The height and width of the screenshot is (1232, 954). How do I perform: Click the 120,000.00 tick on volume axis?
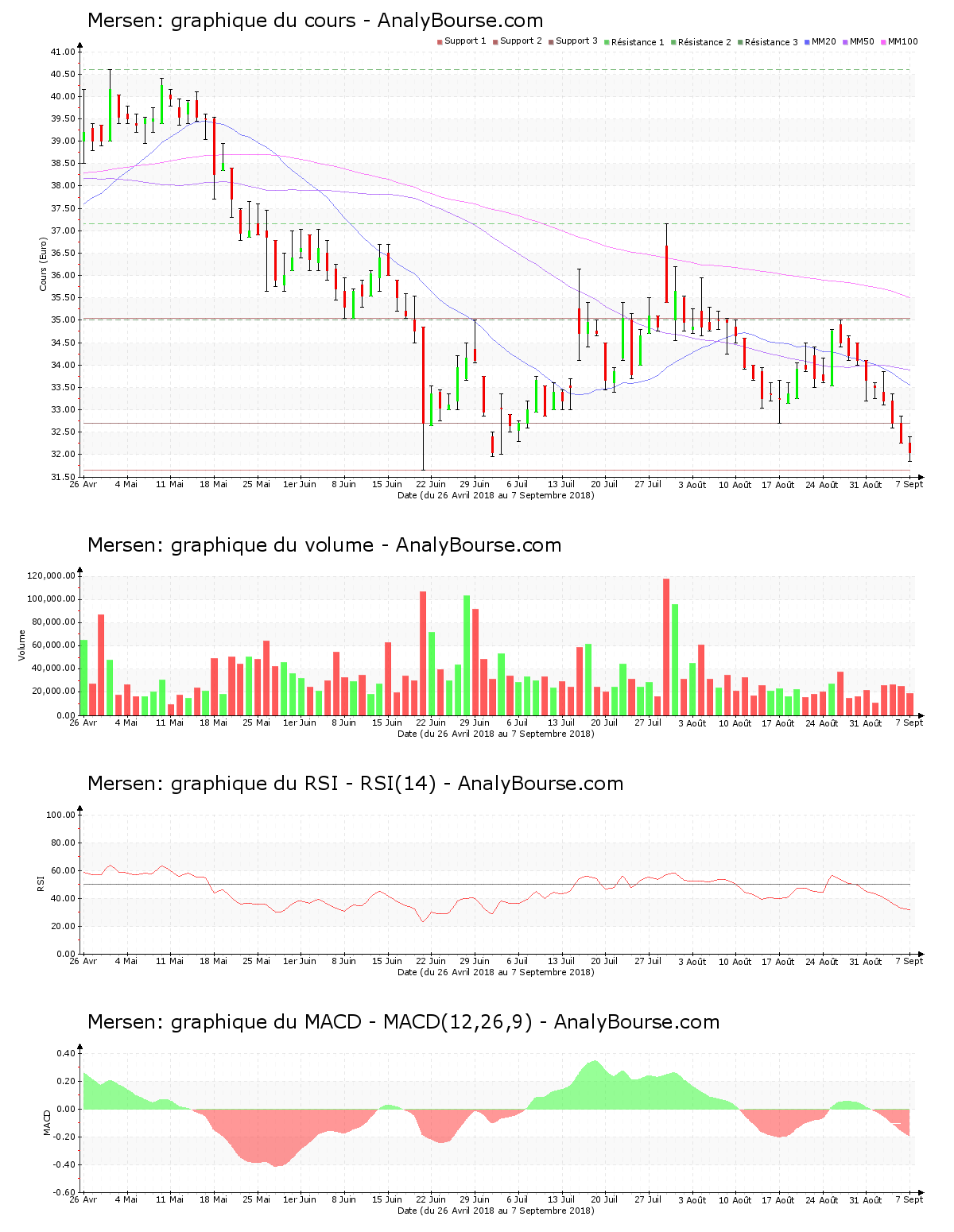coord(52,576)
